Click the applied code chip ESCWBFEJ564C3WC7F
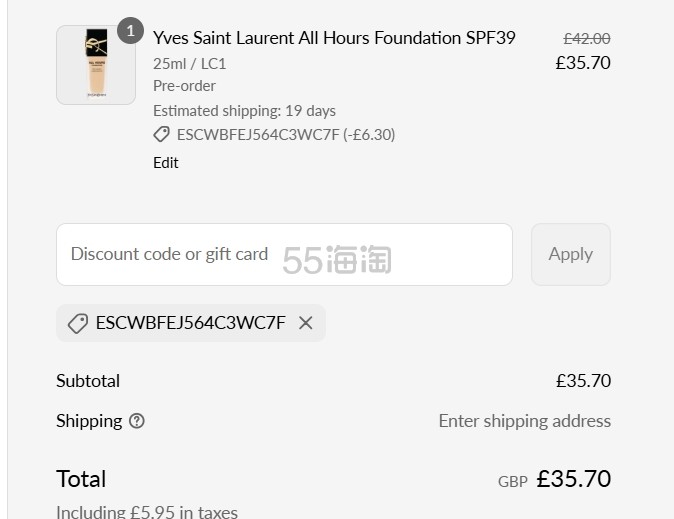This screenshot has width=674, height=519. [191, 323]
